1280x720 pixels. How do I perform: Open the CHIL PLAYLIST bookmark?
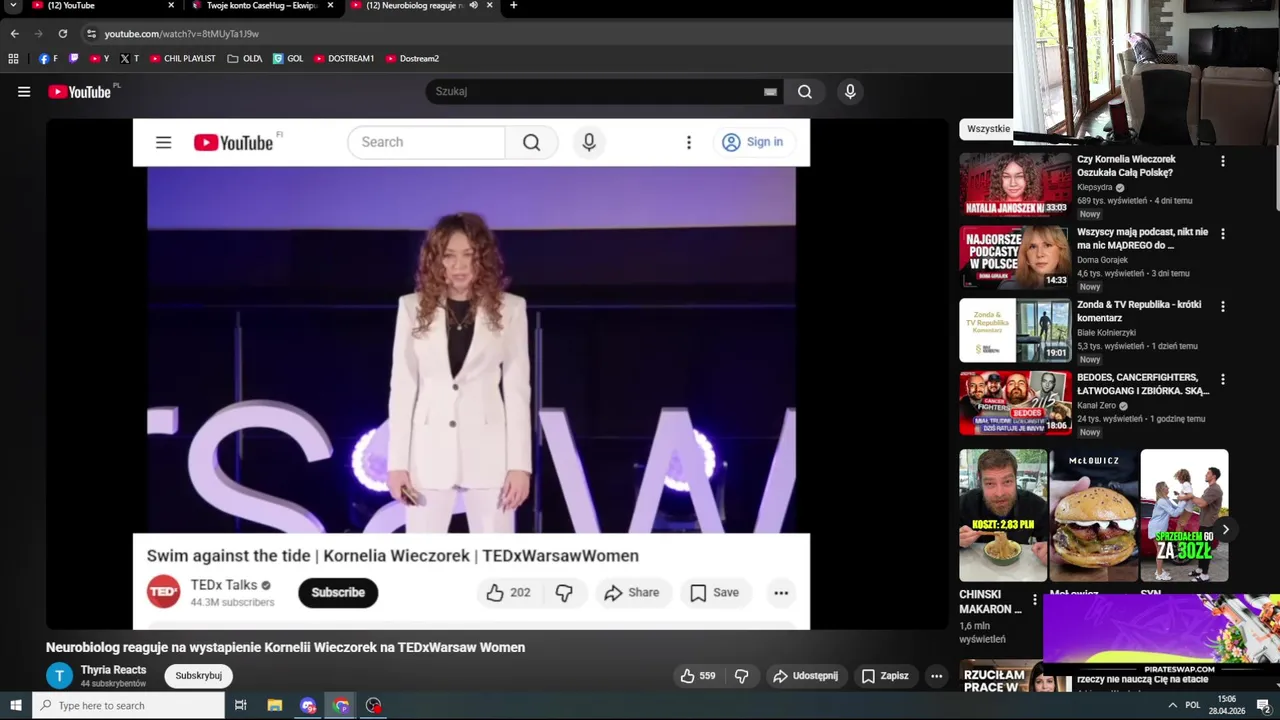(x=183, y=59)
